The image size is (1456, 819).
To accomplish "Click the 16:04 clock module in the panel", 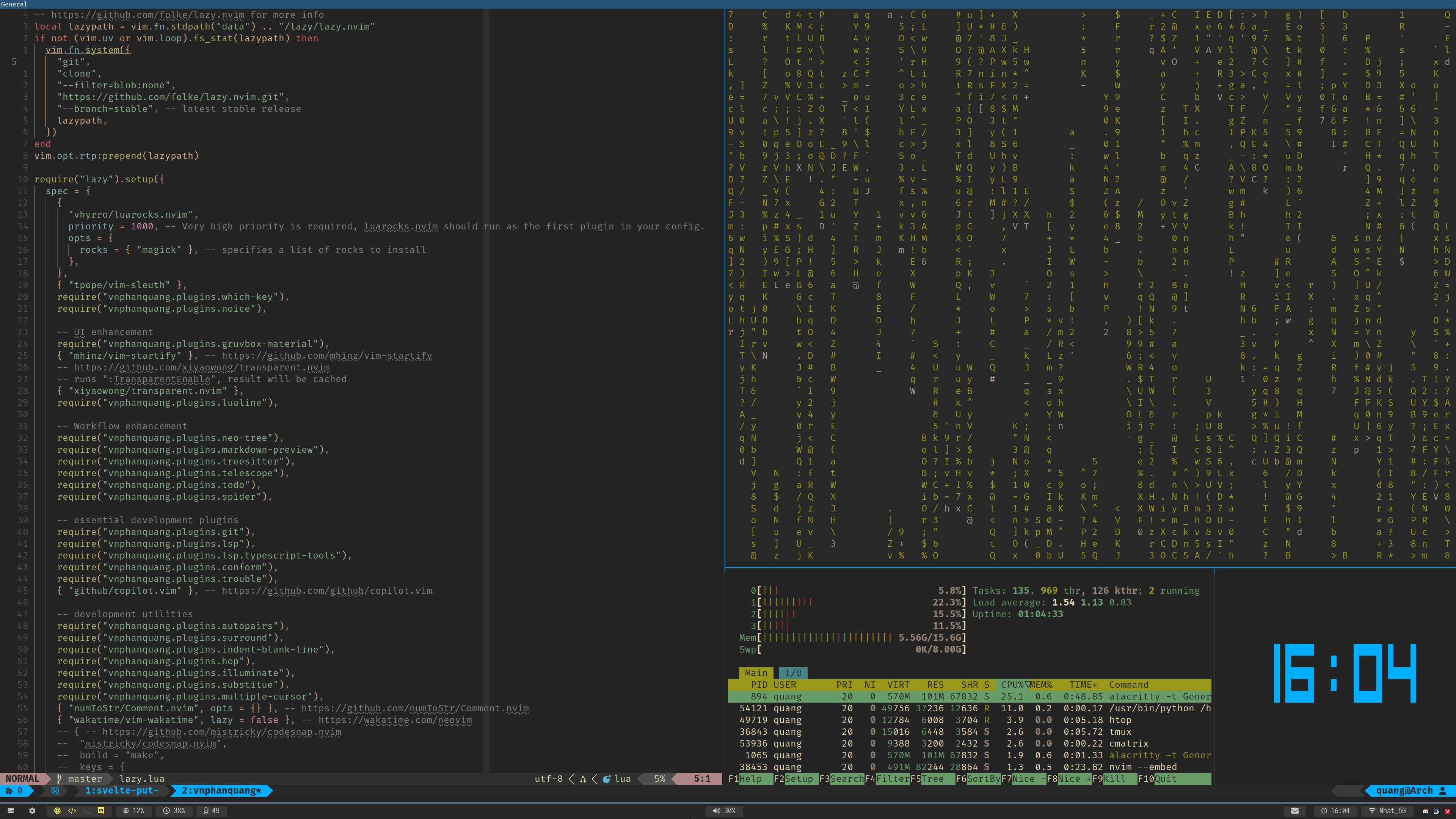I will 1335,811.
